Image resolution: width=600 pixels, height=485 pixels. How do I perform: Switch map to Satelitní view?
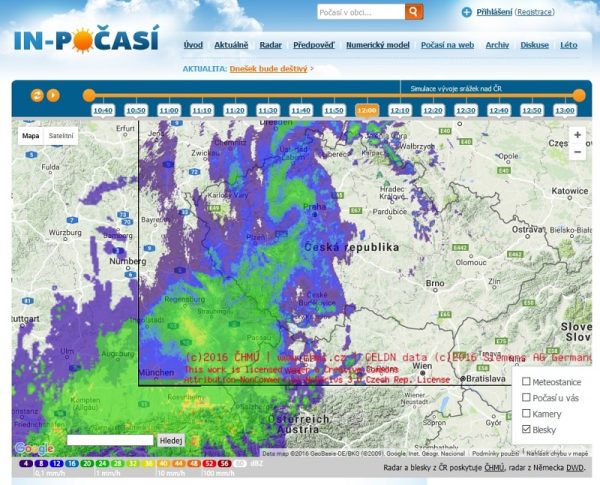pos(61,136)
